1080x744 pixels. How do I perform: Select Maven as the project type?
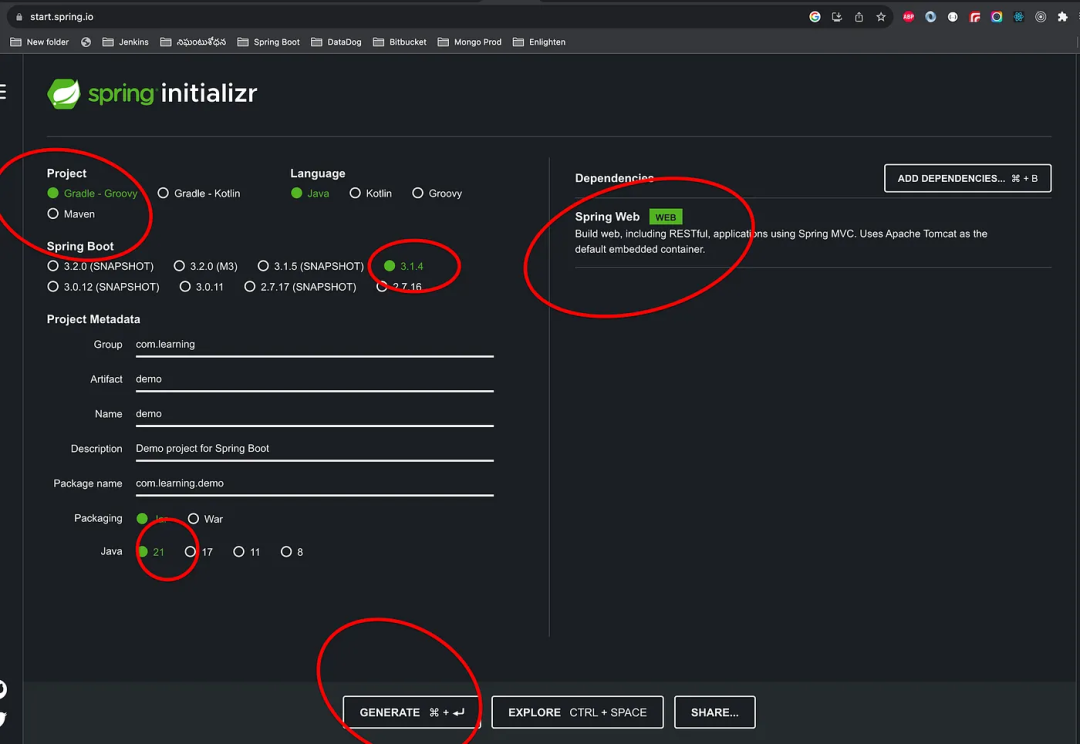pyautogui.click(x=51, y=213)
